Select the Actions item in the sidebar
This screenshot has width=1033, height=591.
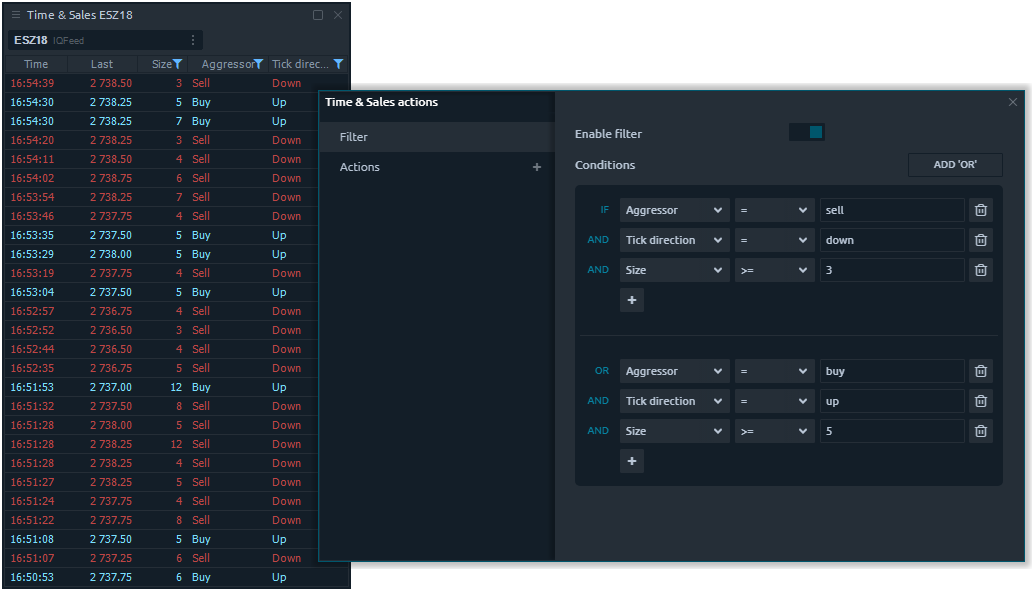360,167
